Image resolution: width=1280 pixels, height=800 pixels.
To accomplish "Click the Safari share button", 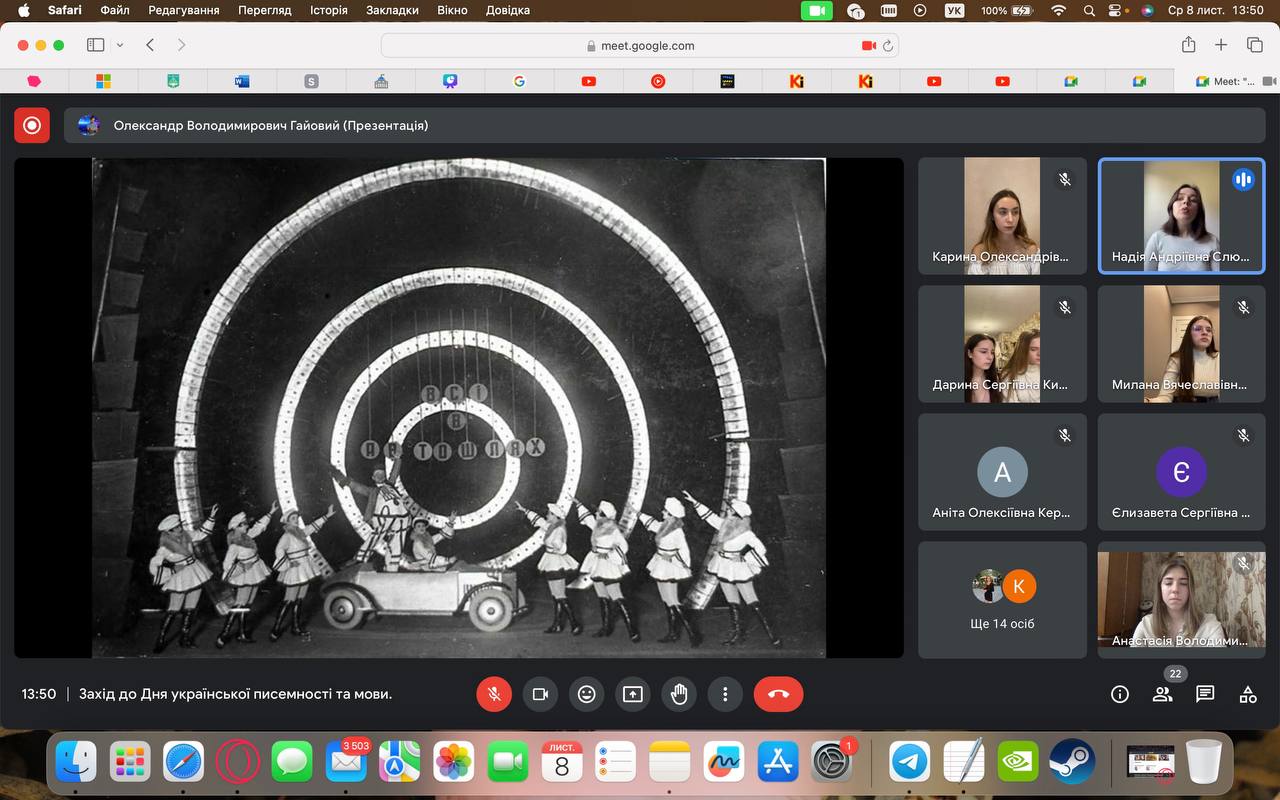I will click(1188, 45).
